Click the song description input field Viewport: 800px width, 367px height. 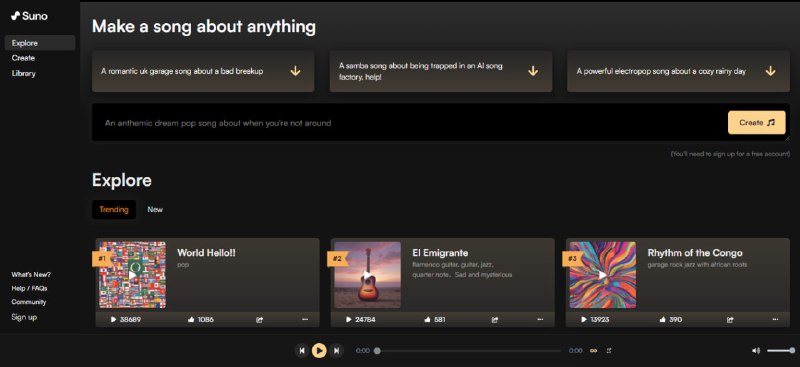408,123
